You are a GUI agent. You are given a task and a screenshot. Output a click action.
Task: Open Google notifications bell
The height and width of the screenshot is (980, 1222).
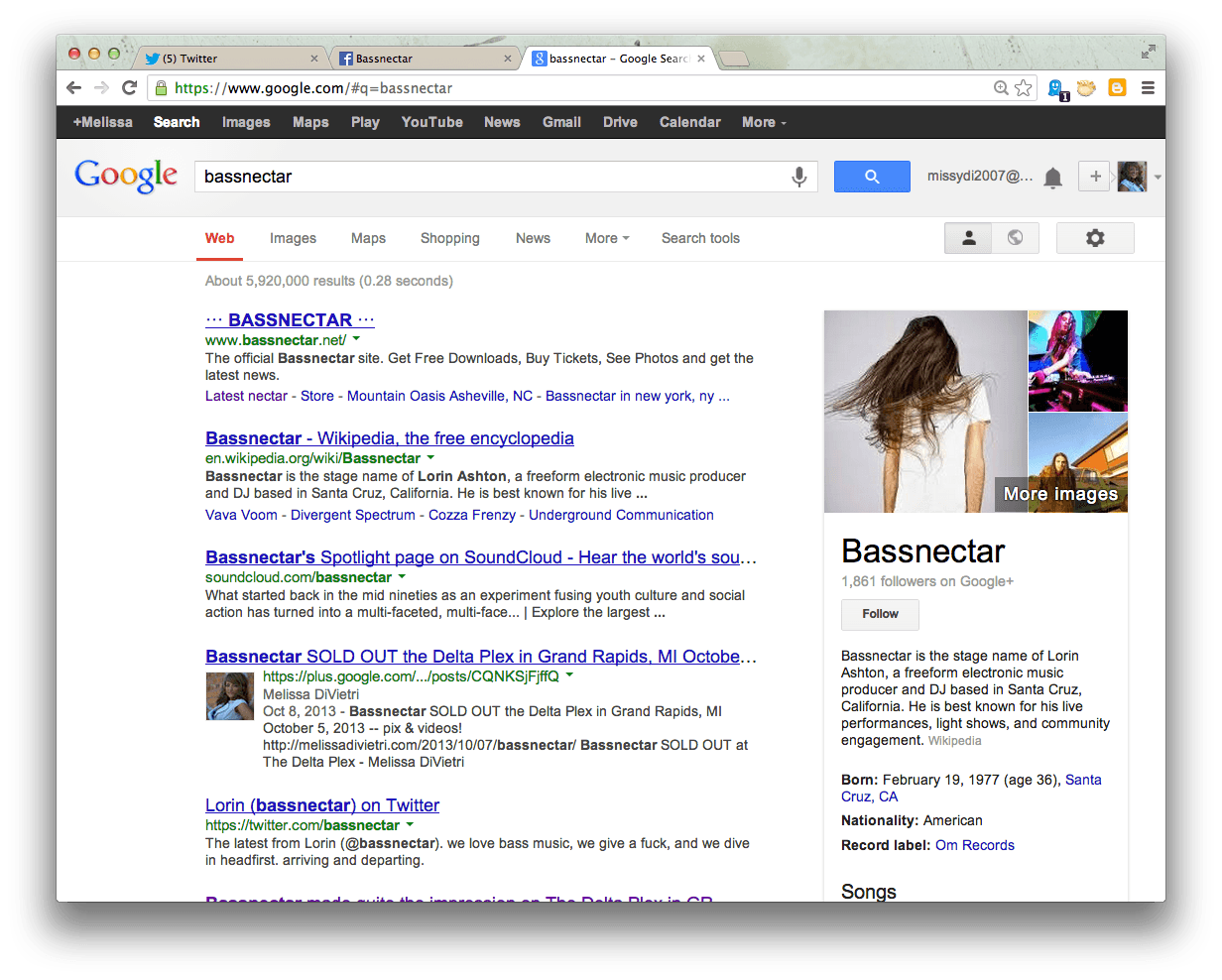pyautogui.click(x=1052, y=178)
